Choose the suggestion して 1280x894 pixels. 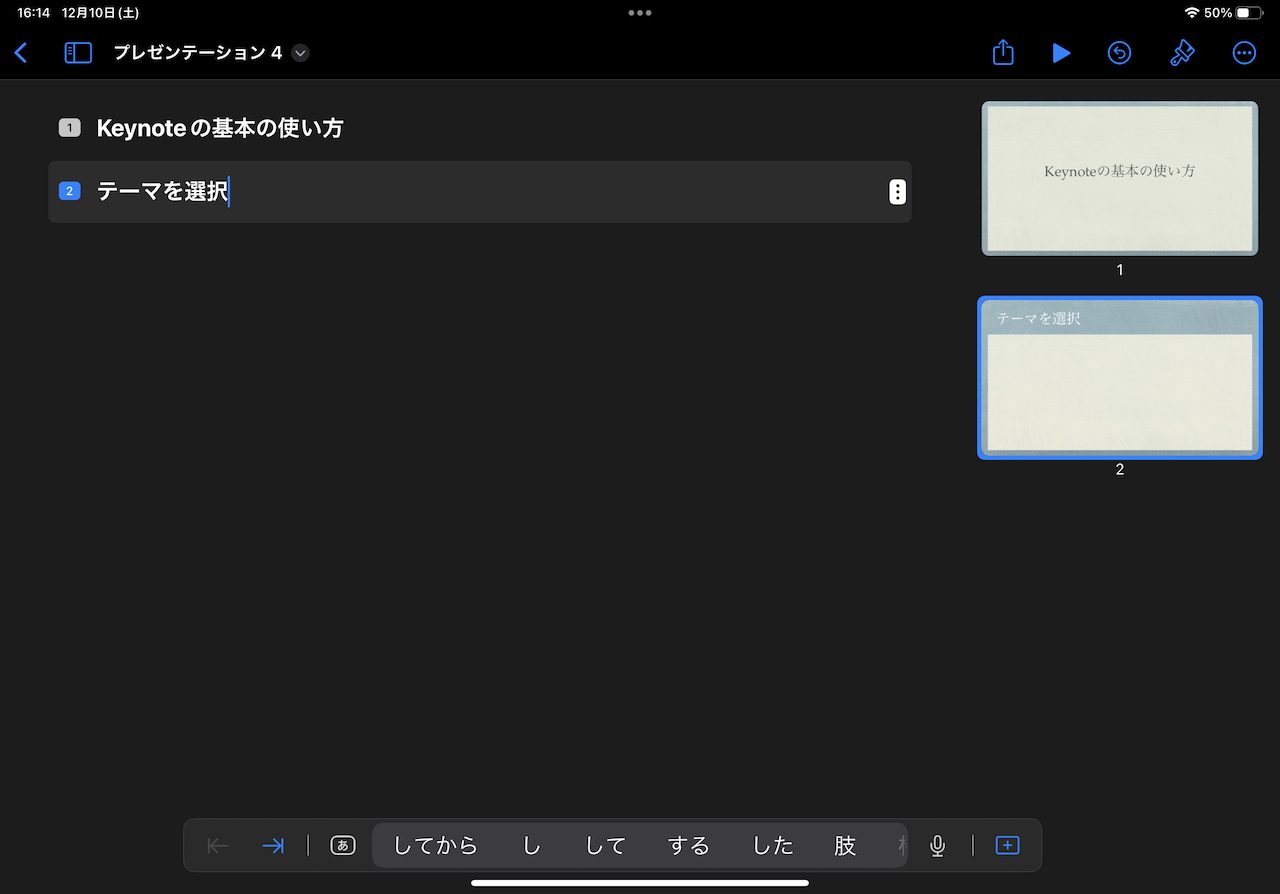point(605,846)
